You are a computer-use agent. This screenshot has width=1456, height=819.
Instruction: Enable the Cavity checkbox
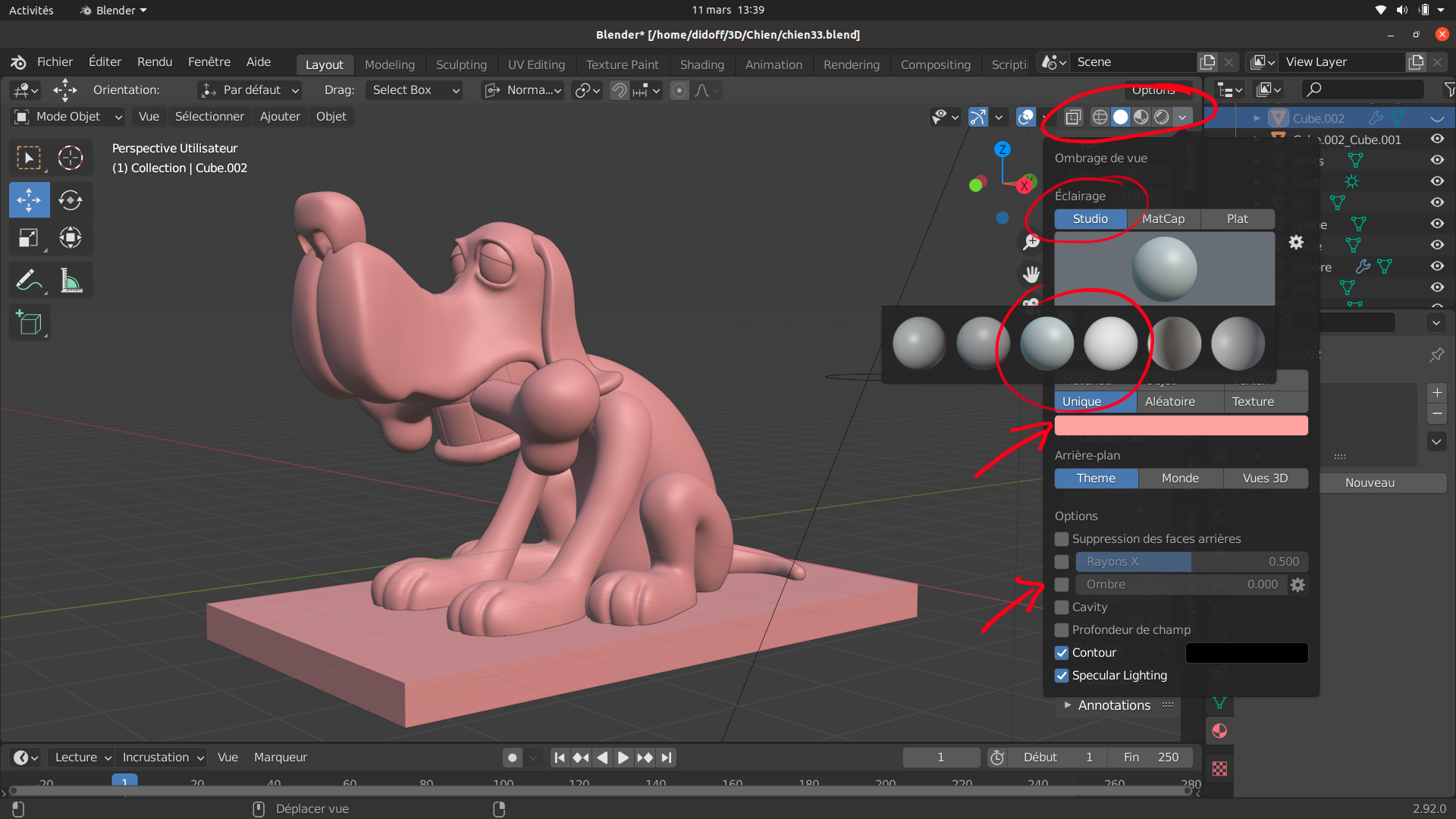coord(1062,607)
